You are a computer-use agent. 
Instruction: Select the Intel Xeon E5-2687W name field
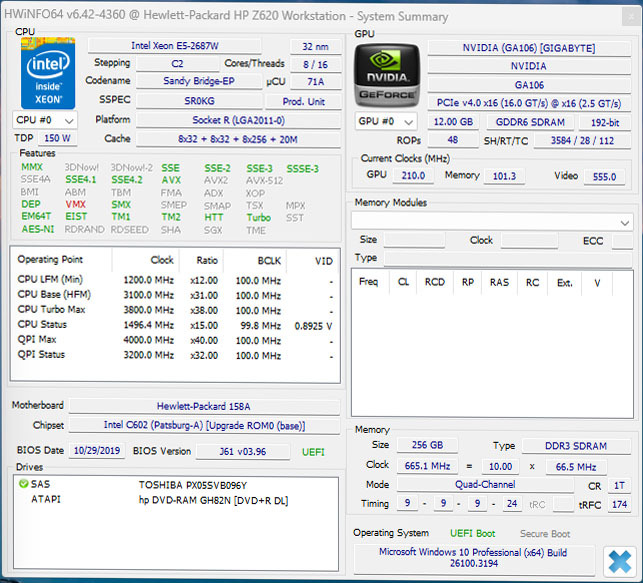[x=174, y=46]
